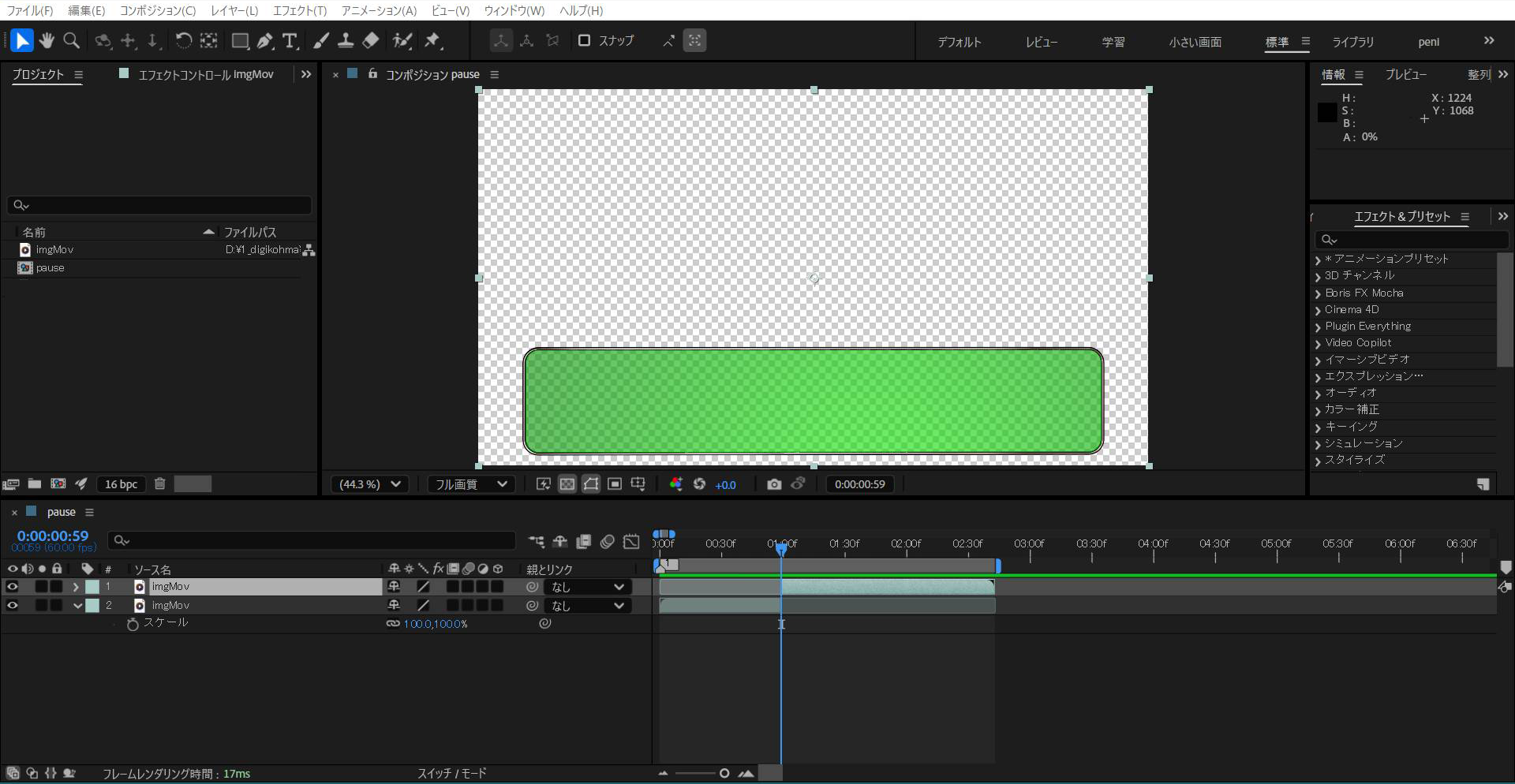Select the Eraser tool

coord(371,40)
